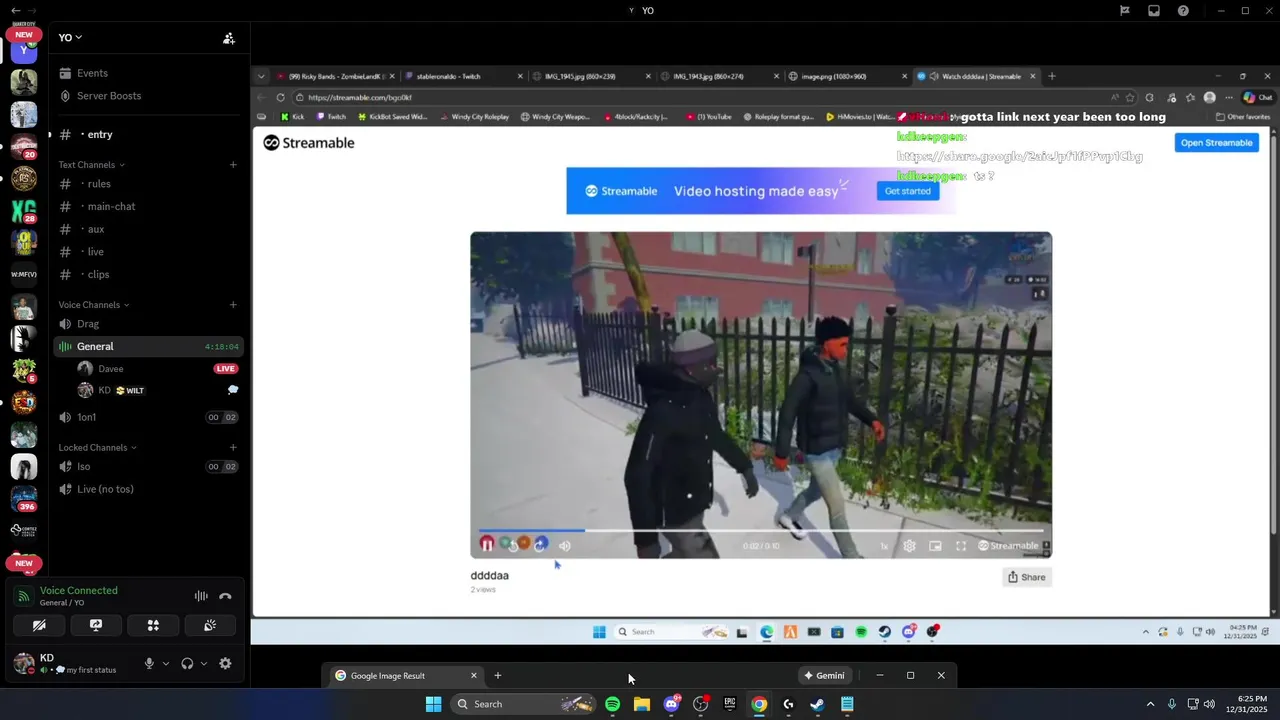Open the clips channel
1280x720 pixels.
pyautogui.click(x=148, y=275)
